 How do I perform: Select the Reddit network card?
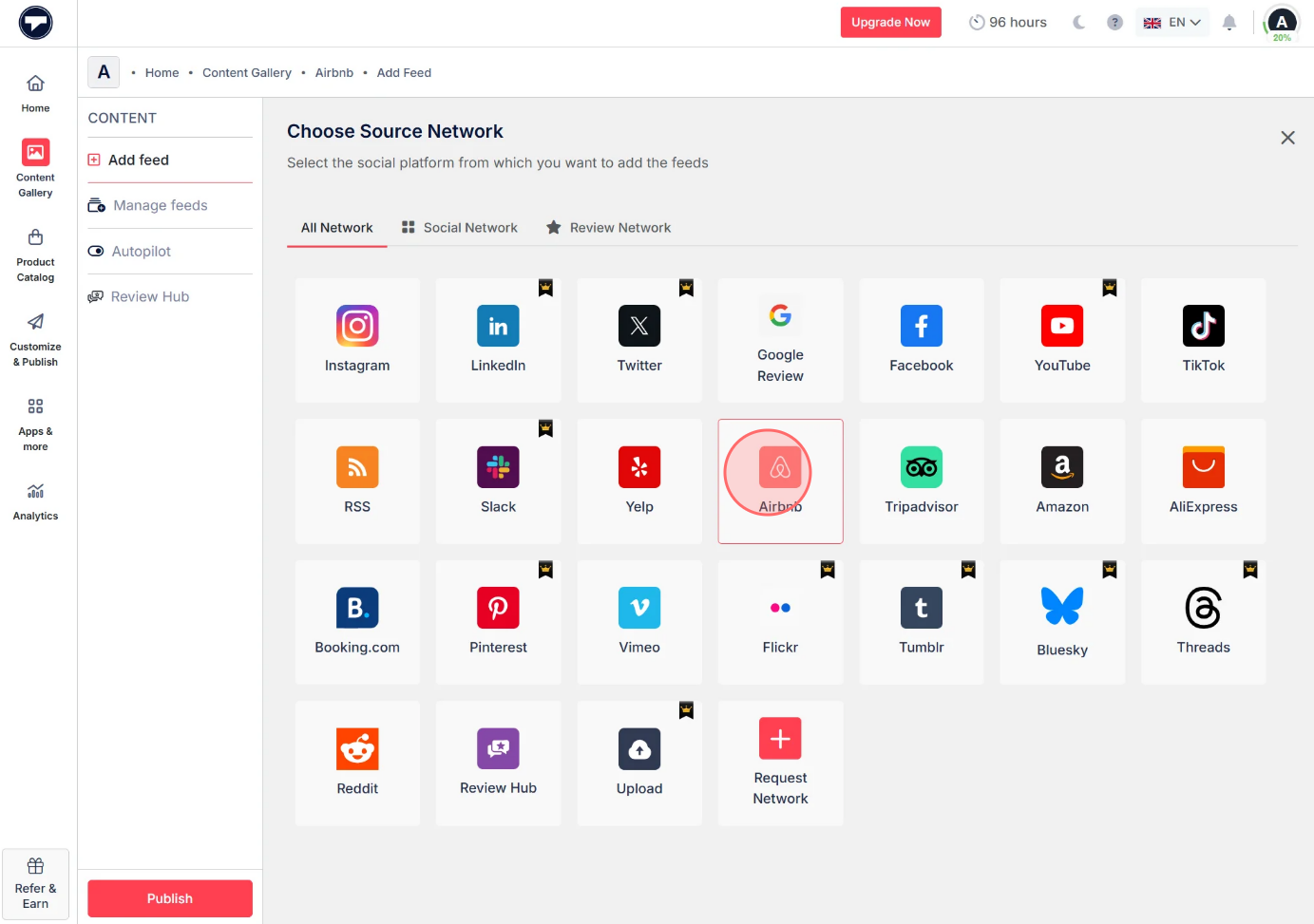click(x=357, y=764)
